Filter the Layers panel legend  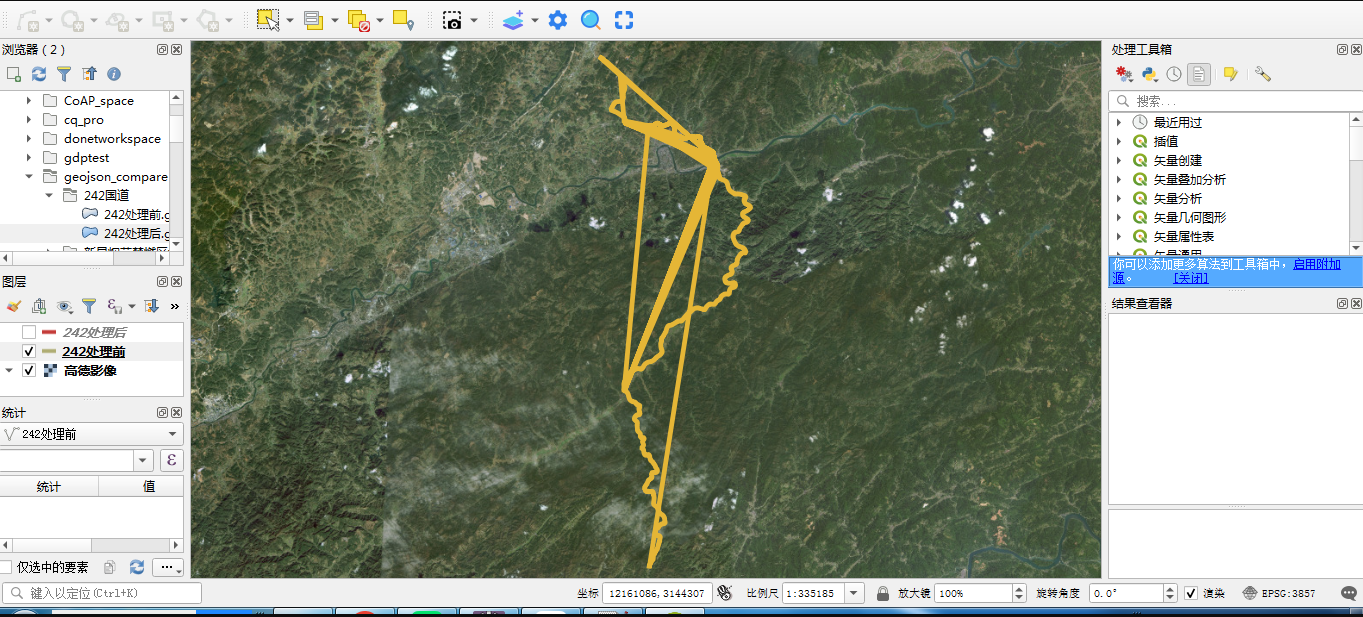[x=89, y=306]
